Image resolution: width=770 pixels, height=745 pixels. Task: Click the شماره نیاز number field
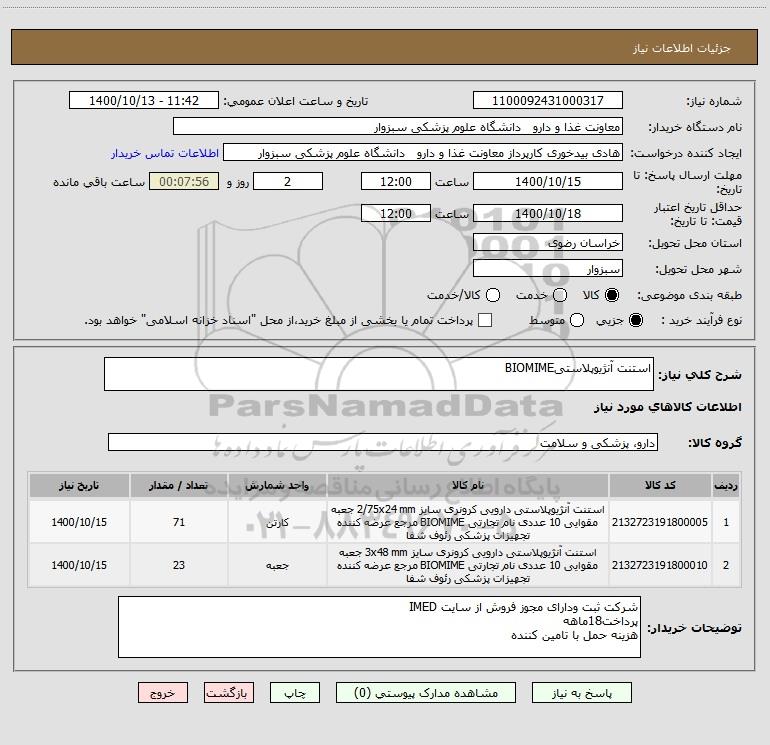click(x=548, y=101)
